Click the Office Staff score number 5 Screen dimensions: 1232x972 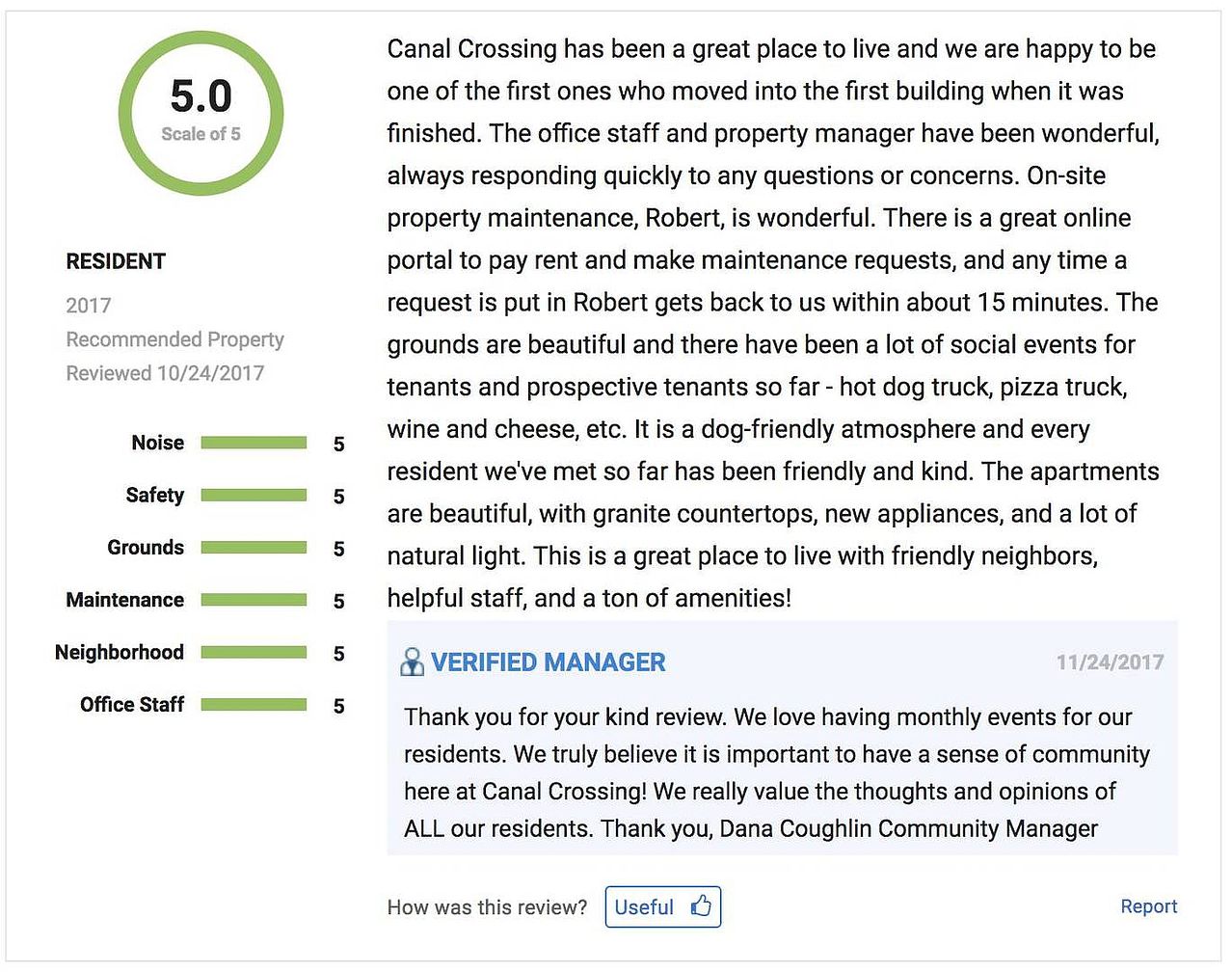[x=338, y=706]
